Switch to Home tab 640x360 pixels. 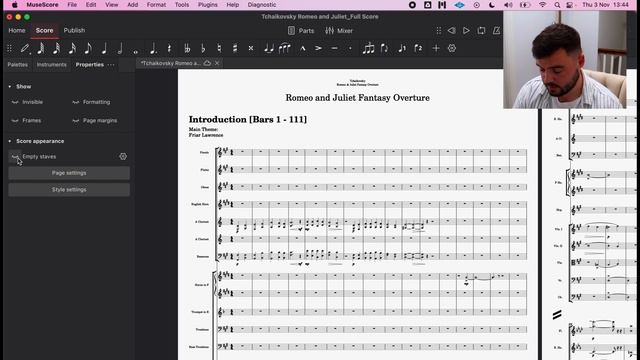pos(17,31)
